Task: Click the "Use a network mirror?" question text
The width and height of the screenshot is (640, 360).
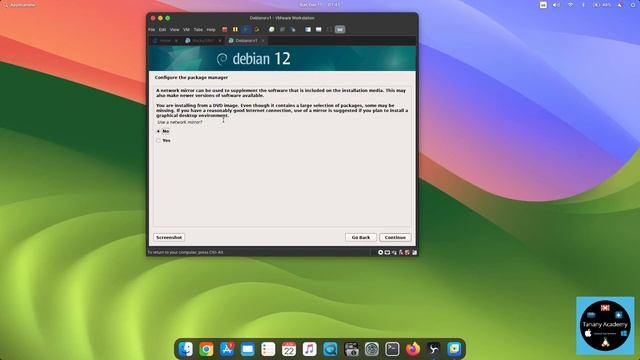Action: (x=180, y=122)
